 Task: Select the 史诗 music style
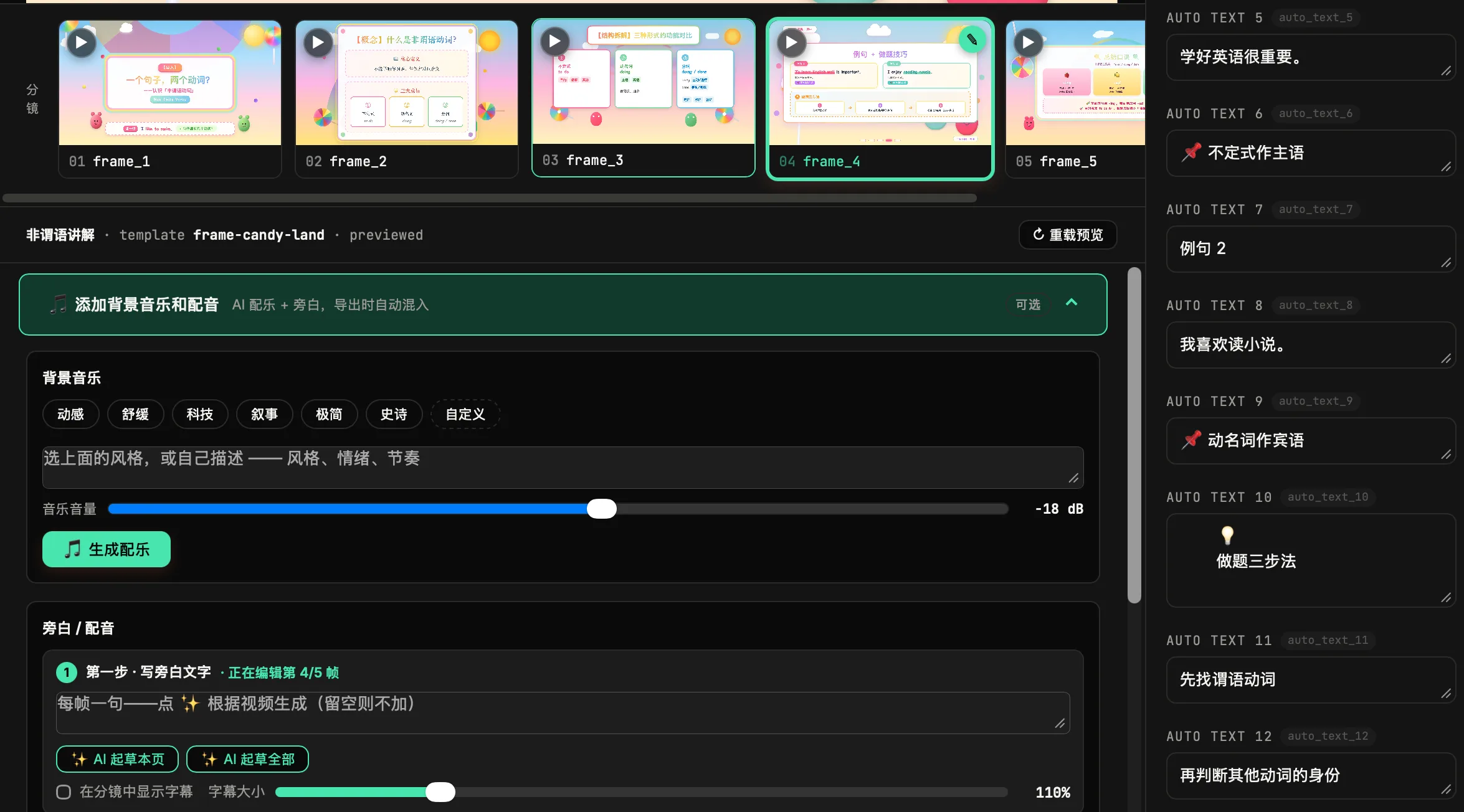tap(394, 414)
